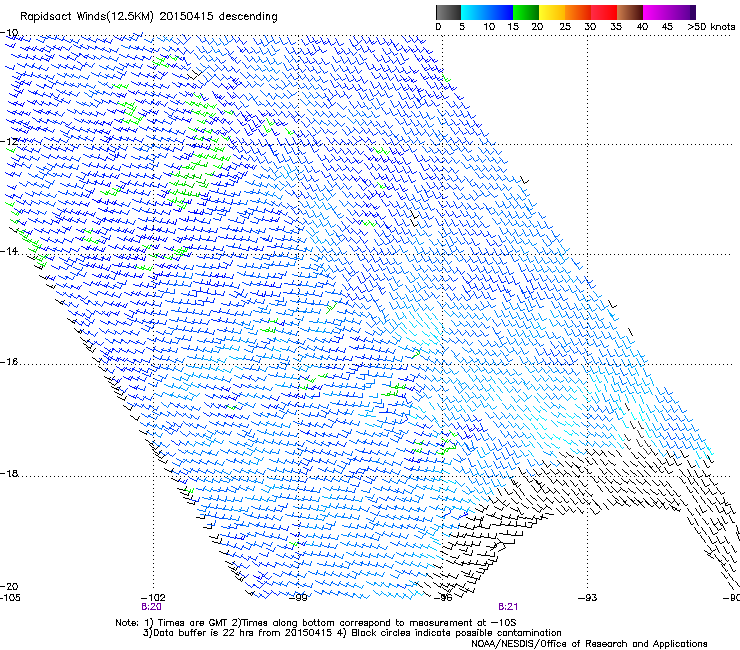This screenshot has width=740, height=650.
Task: Click the note line about Data buffer 22 hrs
Action: click(x=352, y=633)
